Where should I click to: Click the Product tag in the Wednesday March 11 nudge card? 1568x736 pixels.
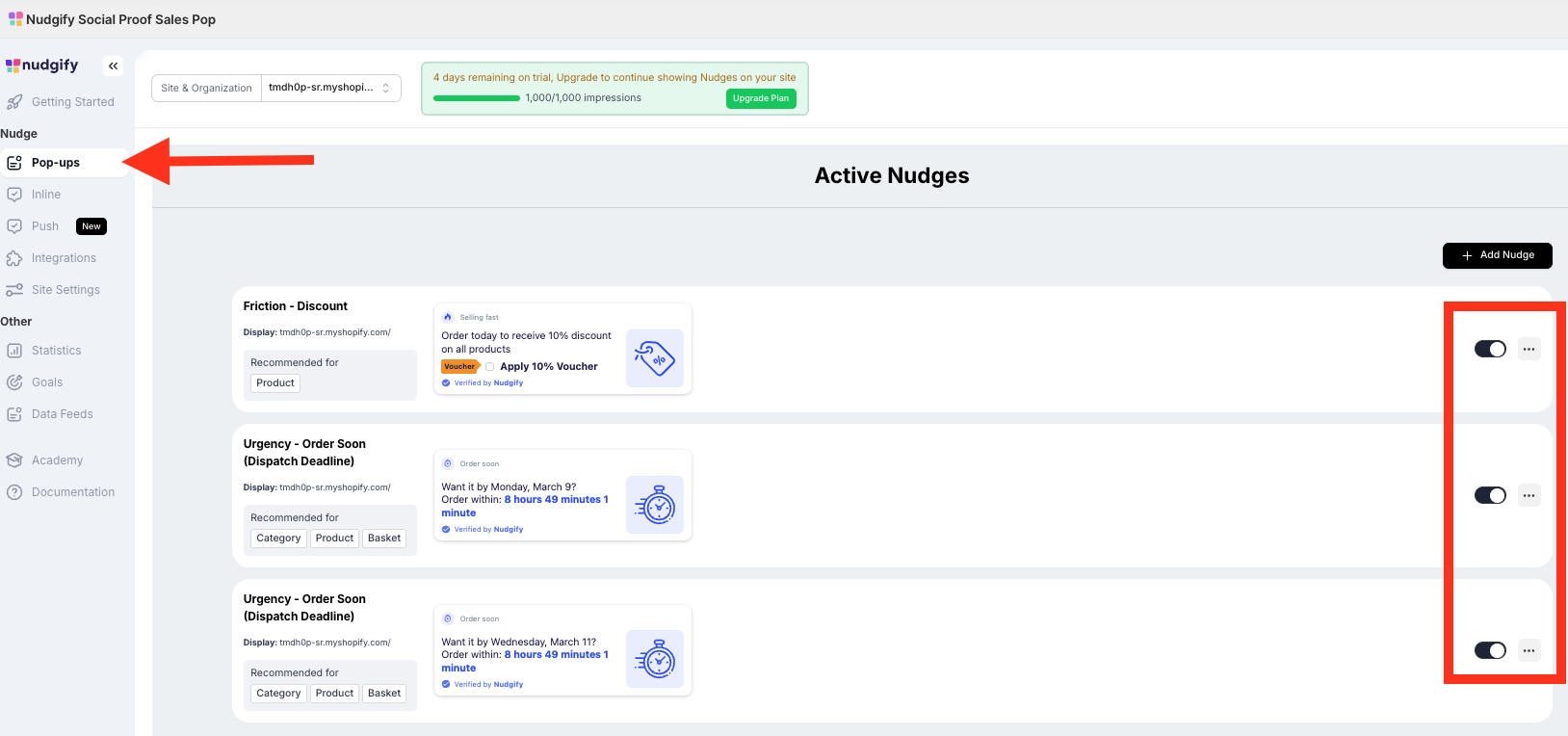(x=335, y=694)
